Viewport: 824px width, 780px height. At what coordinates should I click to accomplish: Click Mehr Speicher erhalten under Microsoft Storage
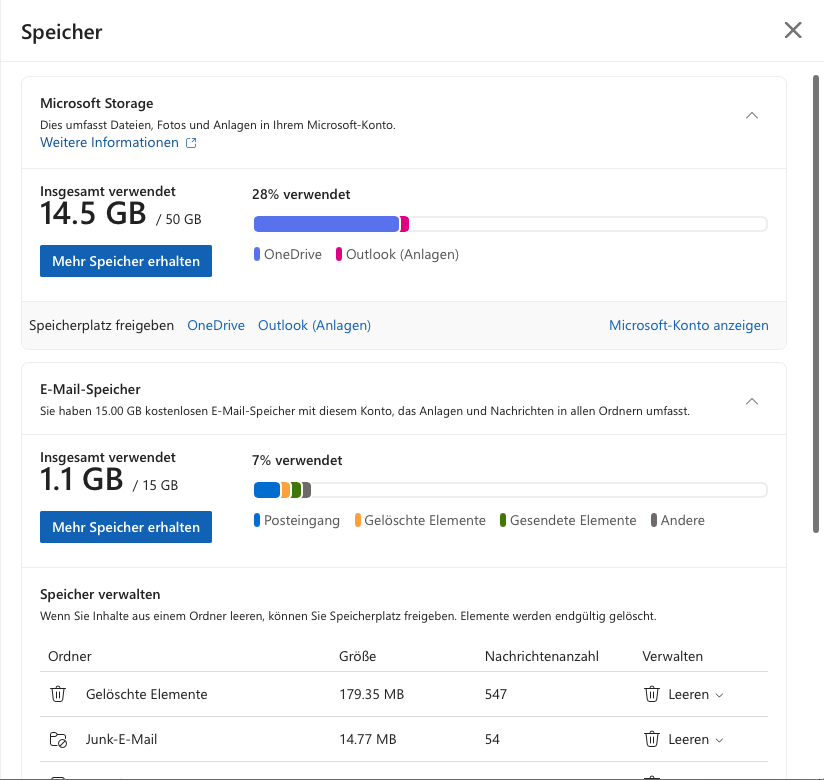pyautogui.click(x=126, y=261)
